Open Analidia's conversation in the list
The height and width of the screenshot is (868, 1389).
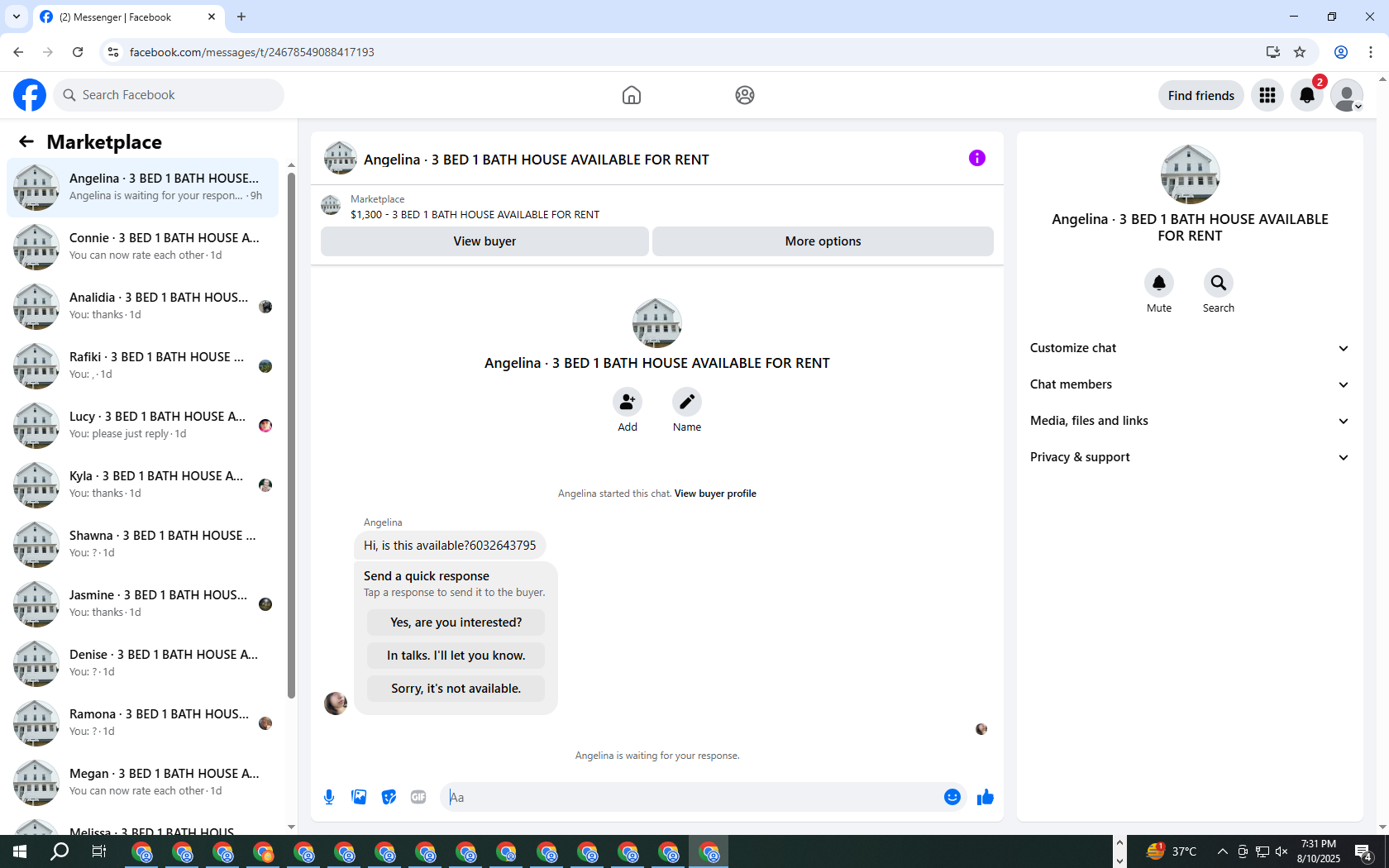143,306
